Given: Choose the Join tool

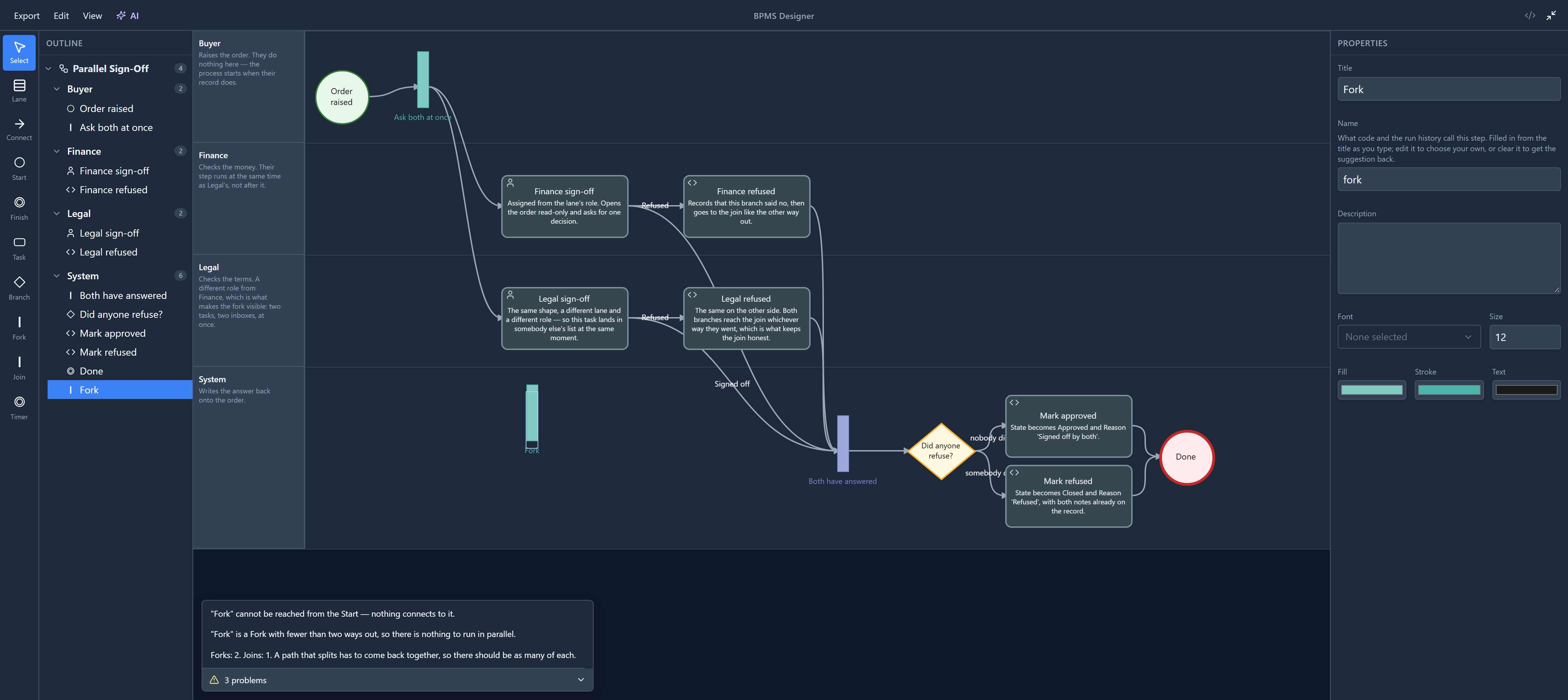Looking at the screenshot, I should coord(19,367).
